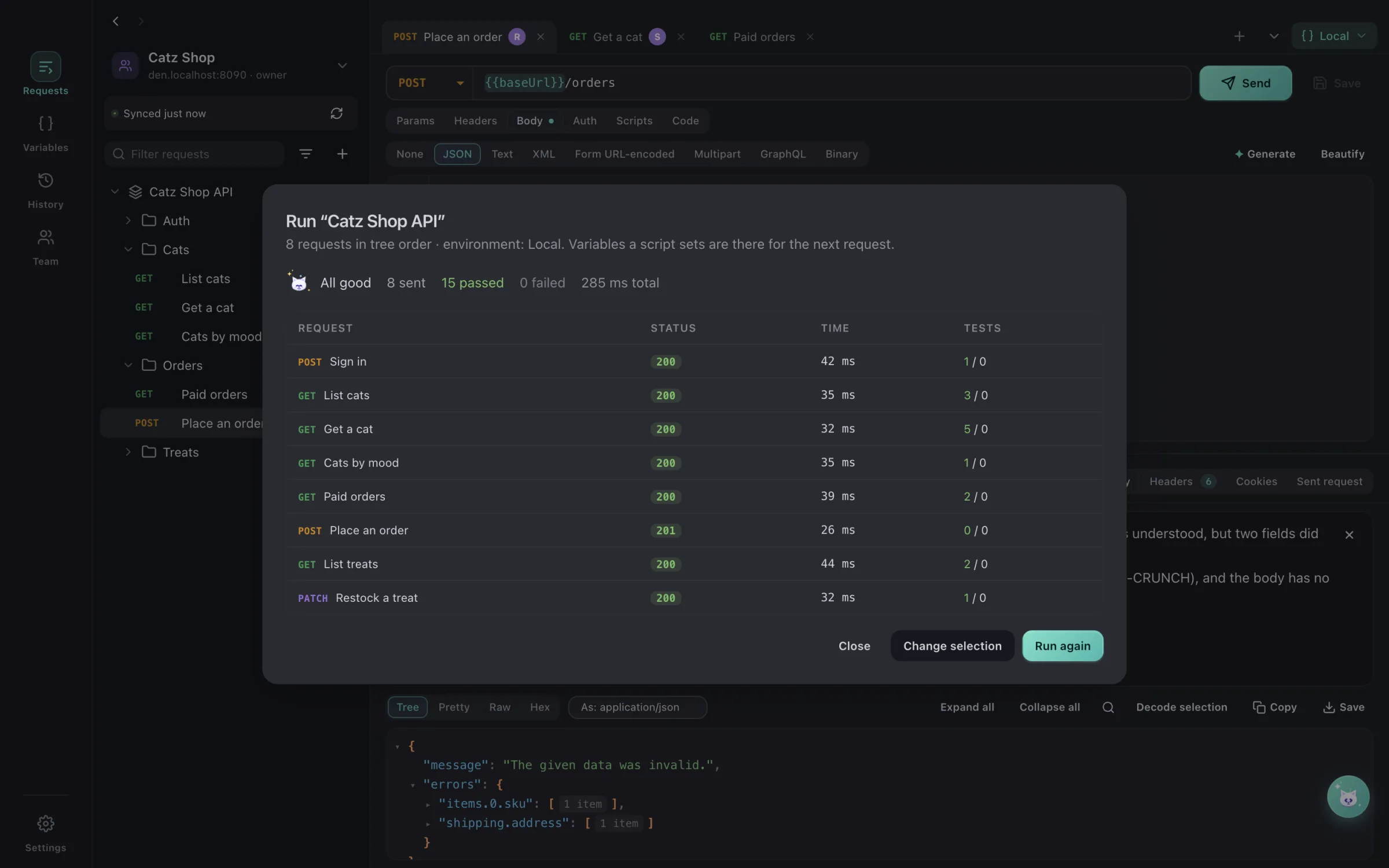Open the Variables sidebar section
Viewport: 1389px width, 868px height.
(x=45, y=134)
